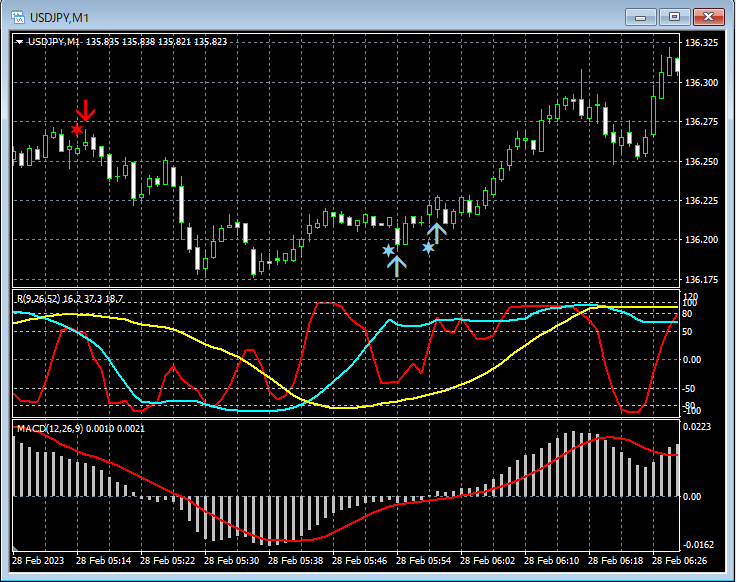Click the 136.225 price scale value

(702, 201)
